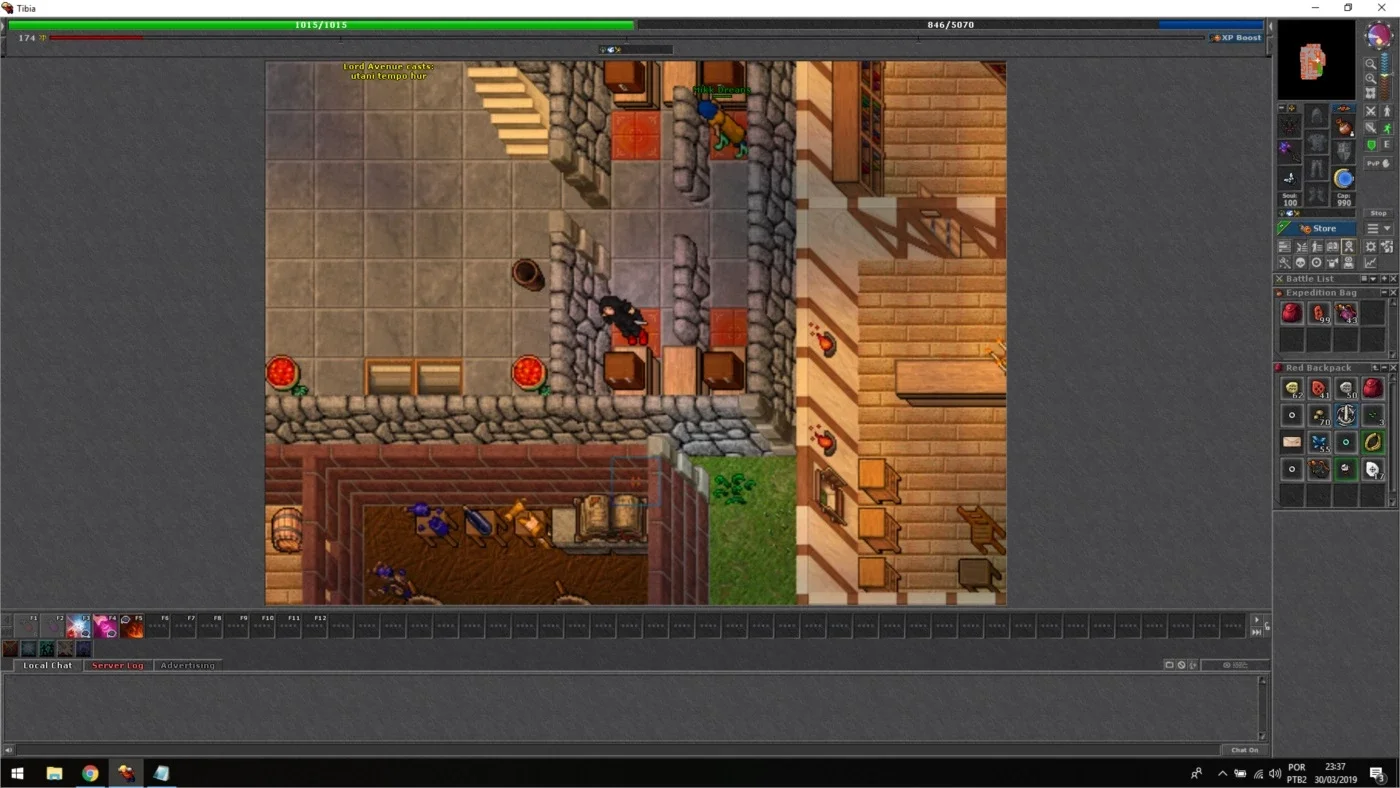The image size is (1400, 788).
Task: Click the green health bar
Action: coord(321,25)
